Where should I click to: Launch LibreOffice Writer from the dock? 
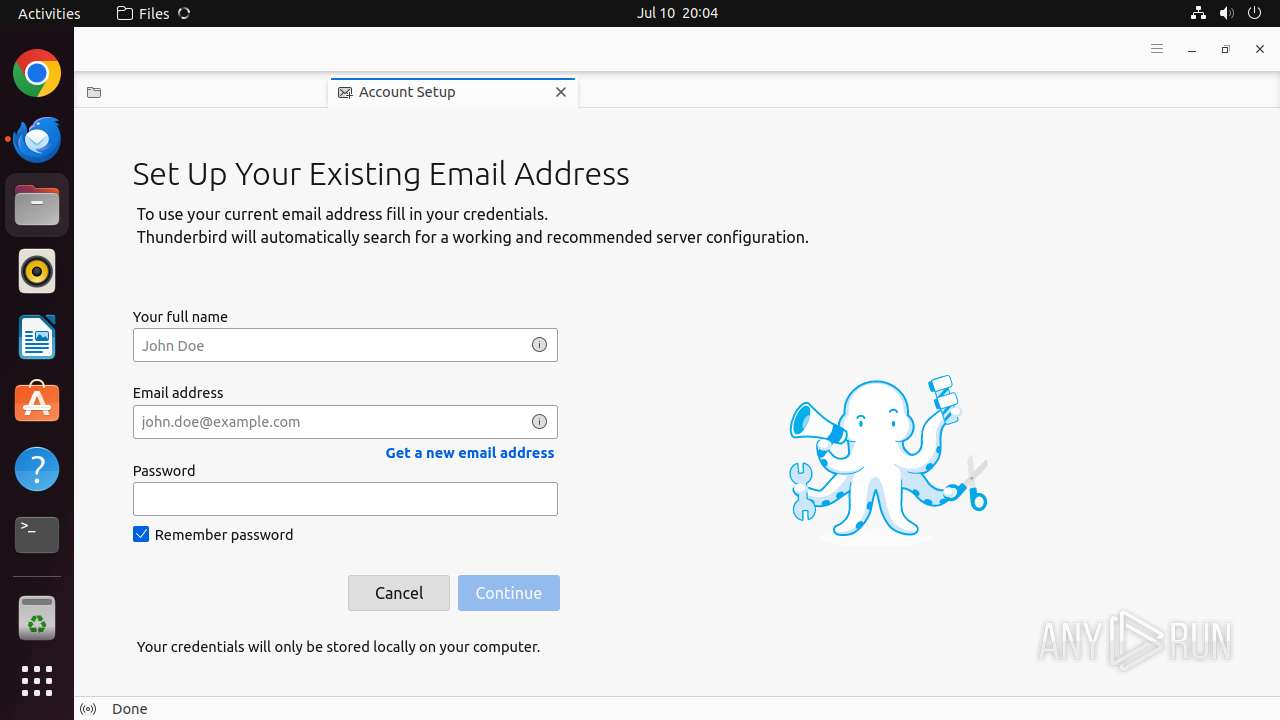click(37, 337)
